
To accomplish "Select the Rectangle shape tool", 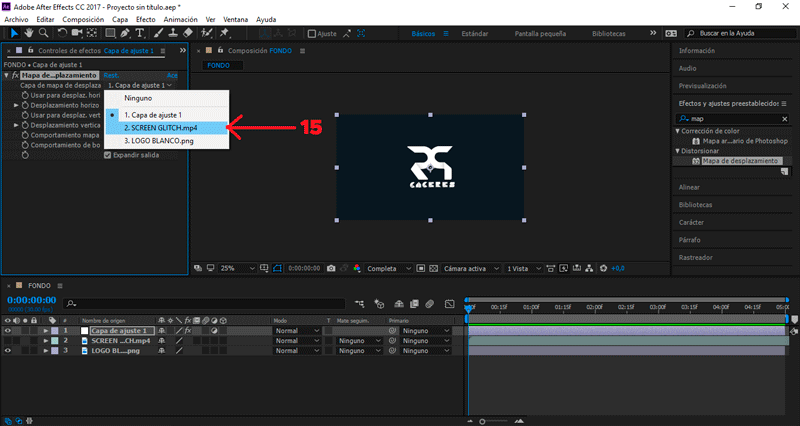I will (110, 33).
